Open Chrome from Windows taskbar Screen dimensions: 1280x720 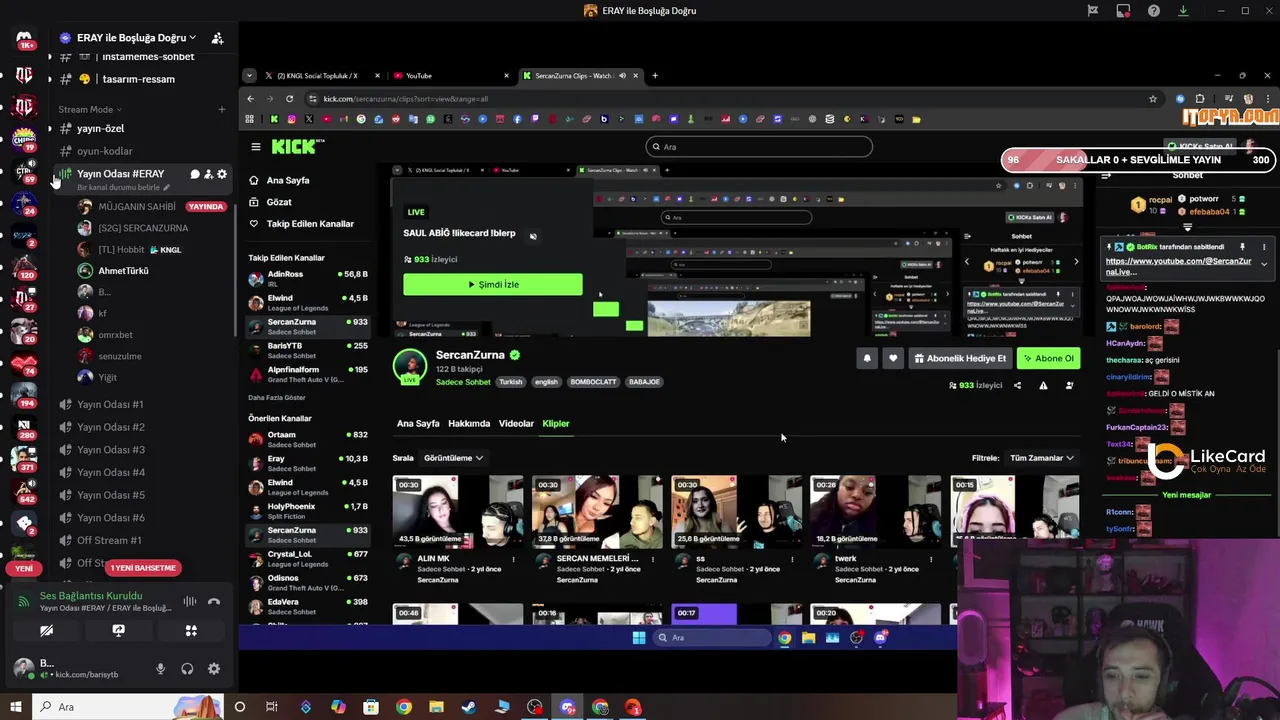coord(403,707)
